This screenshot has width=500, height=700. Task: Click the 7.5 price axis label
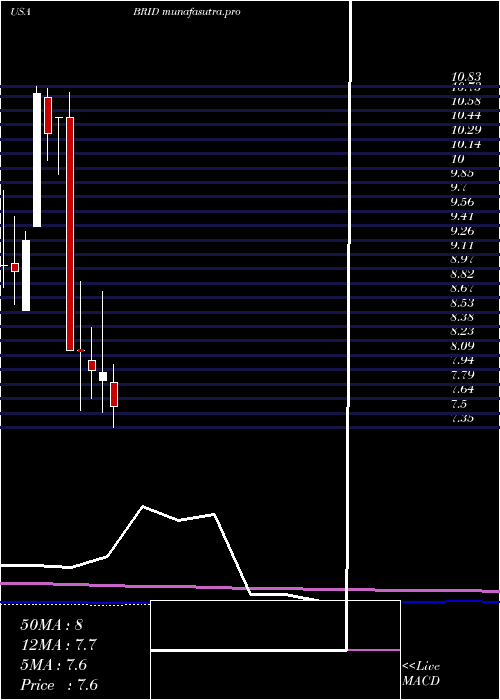coord(459,404)
